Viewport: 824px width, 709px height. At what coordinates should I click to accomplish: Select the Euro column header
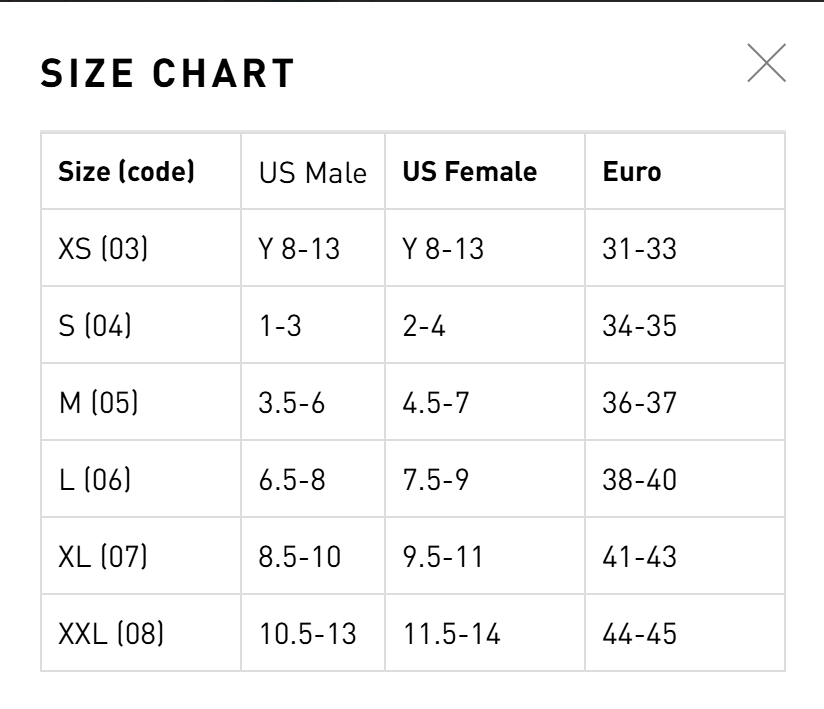632,172
